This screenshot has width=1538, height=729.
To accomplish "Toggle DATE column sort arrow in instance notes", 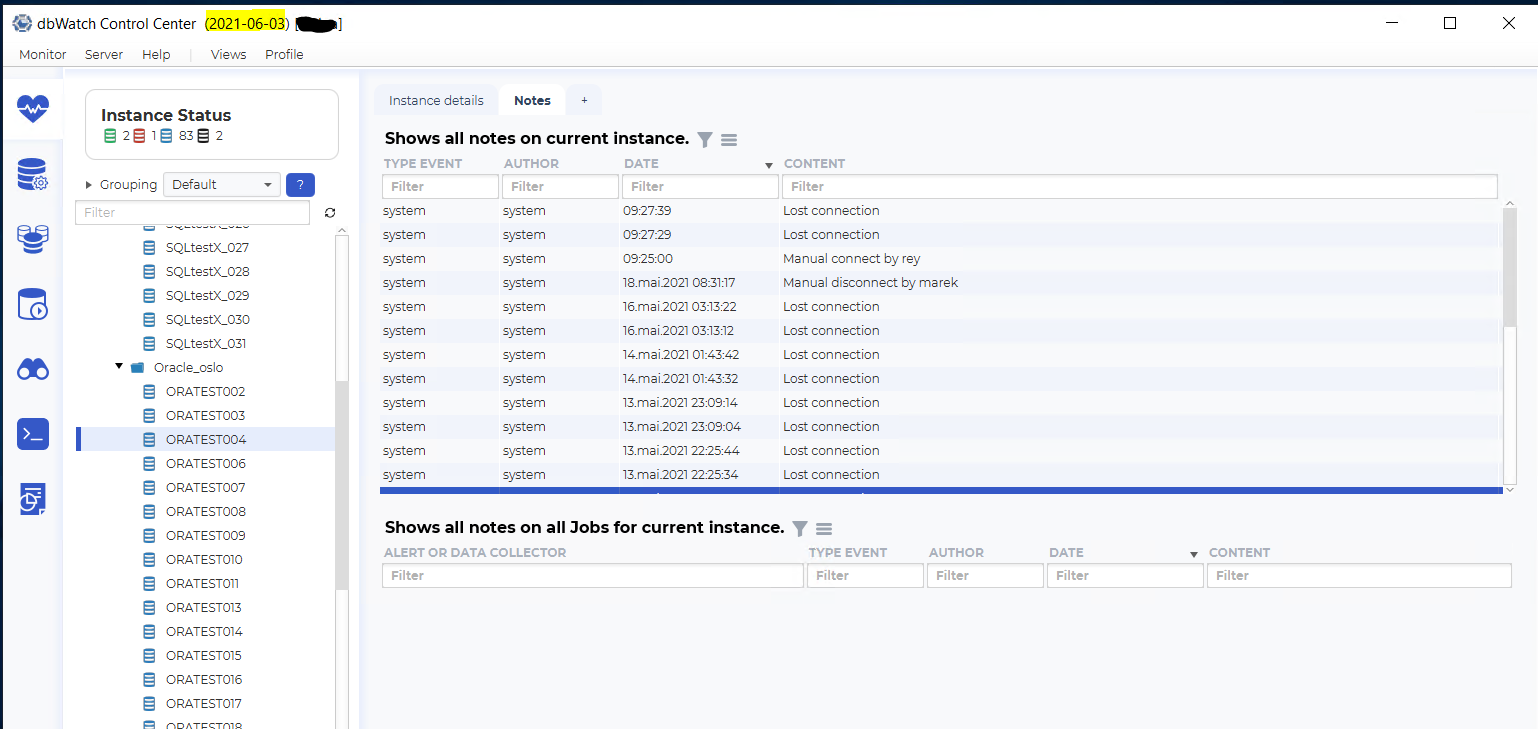I will click(x=769, y=165).
